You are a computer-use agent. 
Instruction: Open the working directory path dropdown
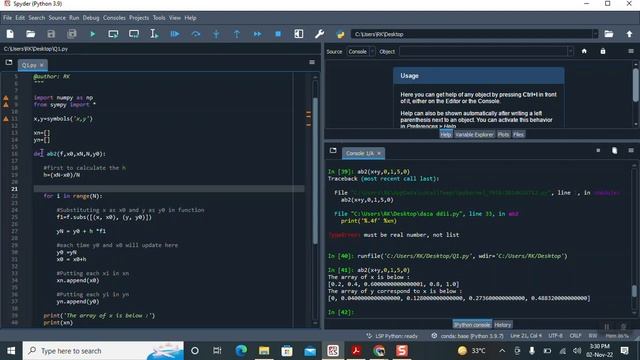point(595,34)
